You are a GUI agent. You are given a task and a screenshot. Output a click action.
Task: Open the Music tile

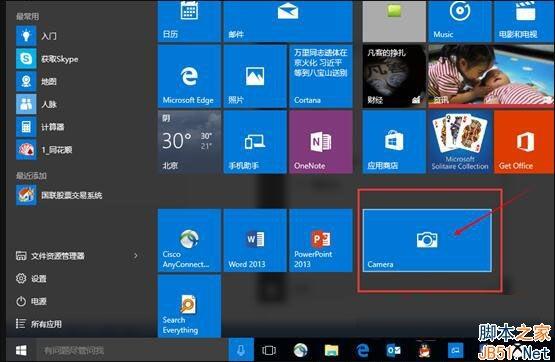coord(460,21)
